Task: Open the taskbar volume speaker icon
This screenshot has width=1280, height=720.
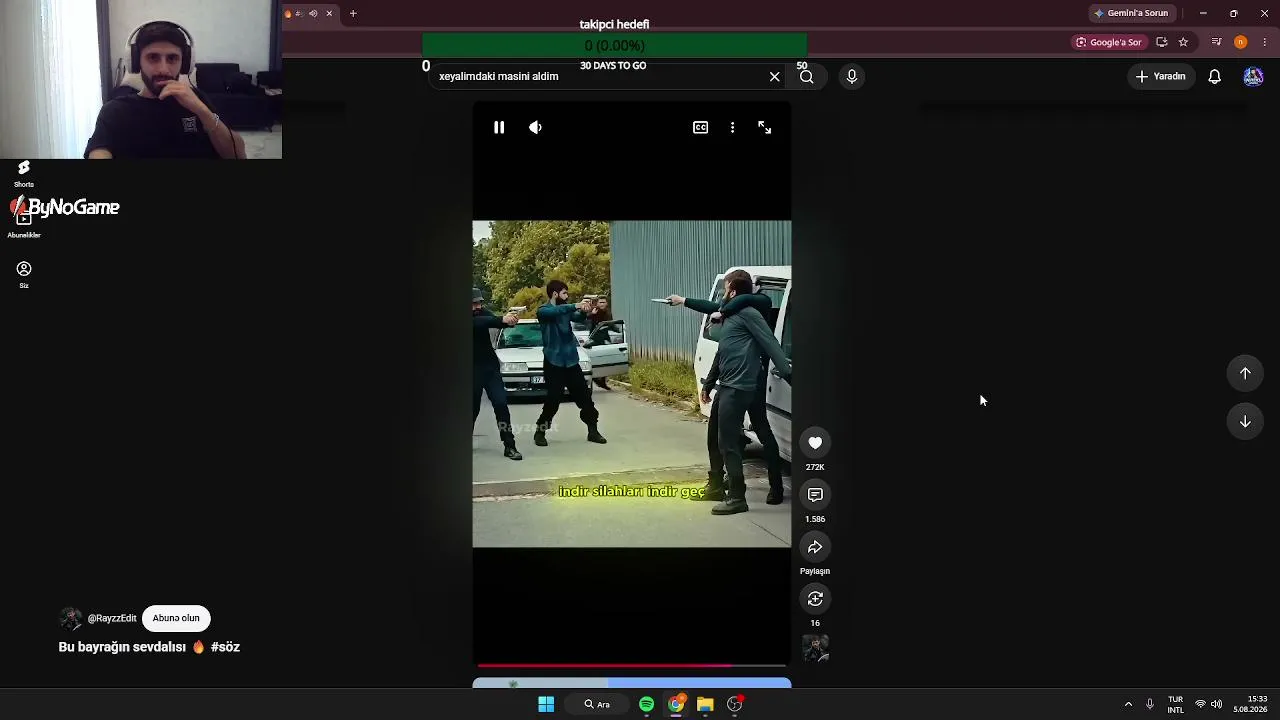Action: [1216, 704]
